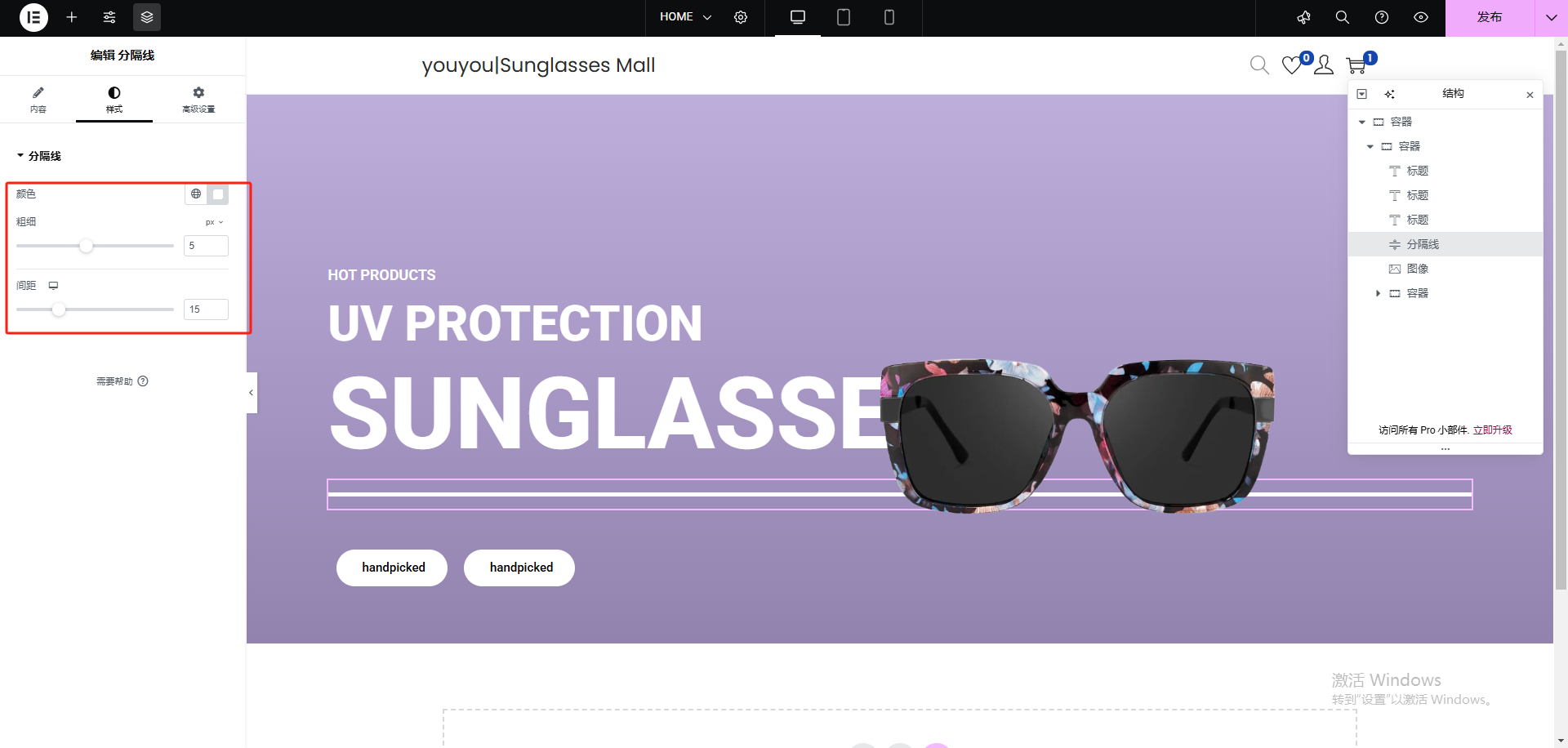Click the 粗细 weight value field

coord(206,246)
